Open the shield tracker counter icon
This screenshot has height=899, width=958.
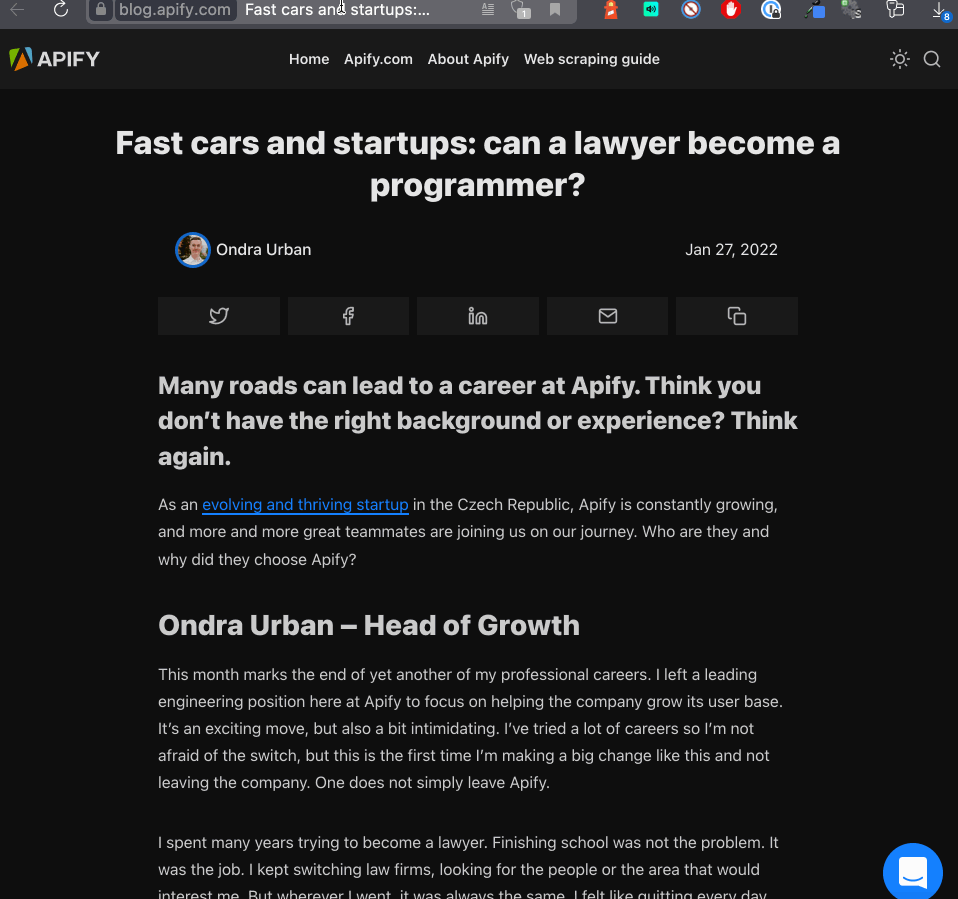(521, 10)
